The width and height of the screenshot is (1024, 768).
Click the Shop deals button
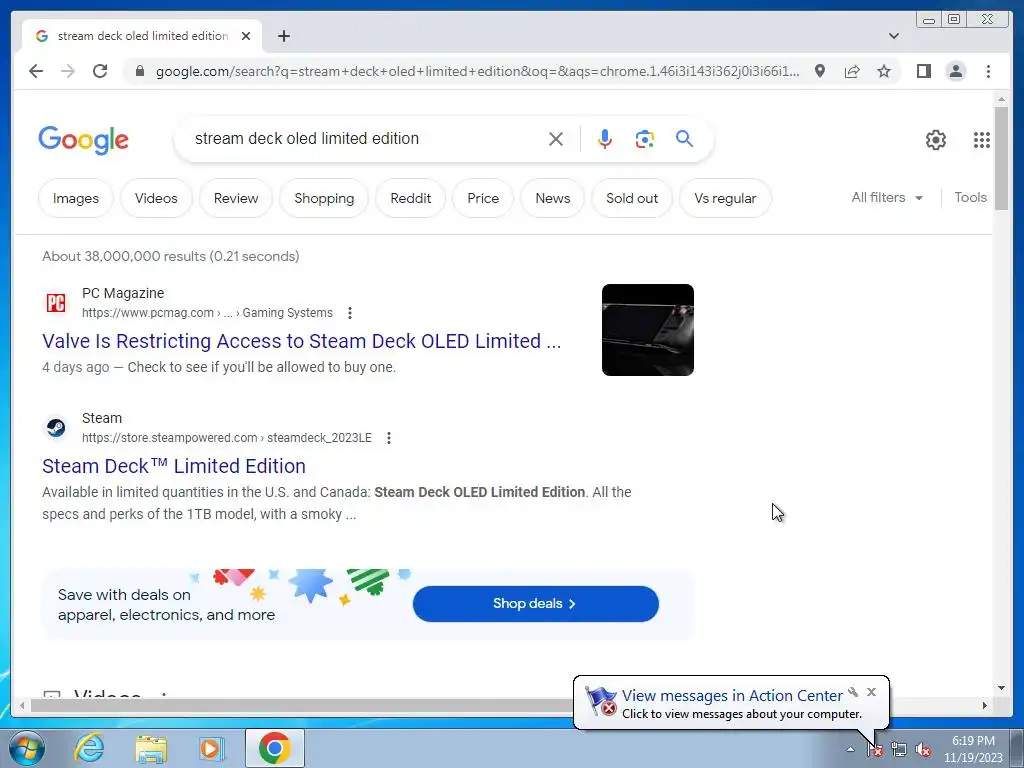pos(536,603)
